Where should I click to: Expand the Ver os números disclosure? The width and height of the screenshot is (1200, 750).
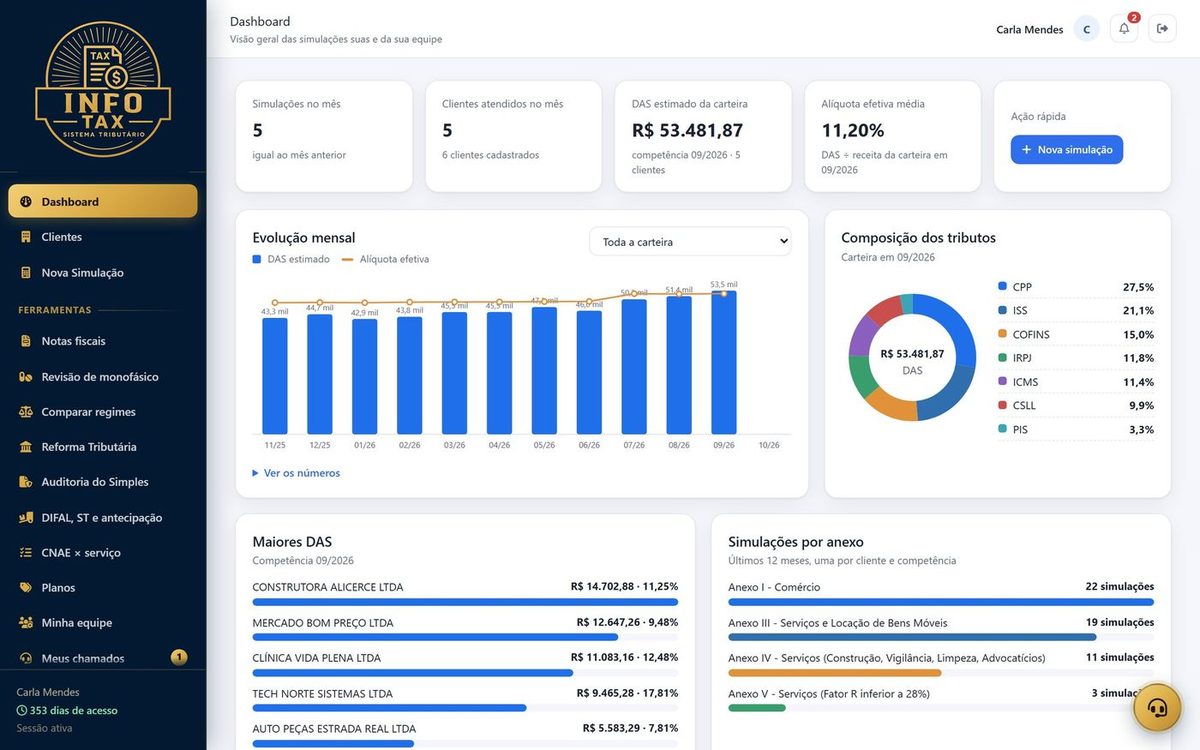(x=296, y=473)
